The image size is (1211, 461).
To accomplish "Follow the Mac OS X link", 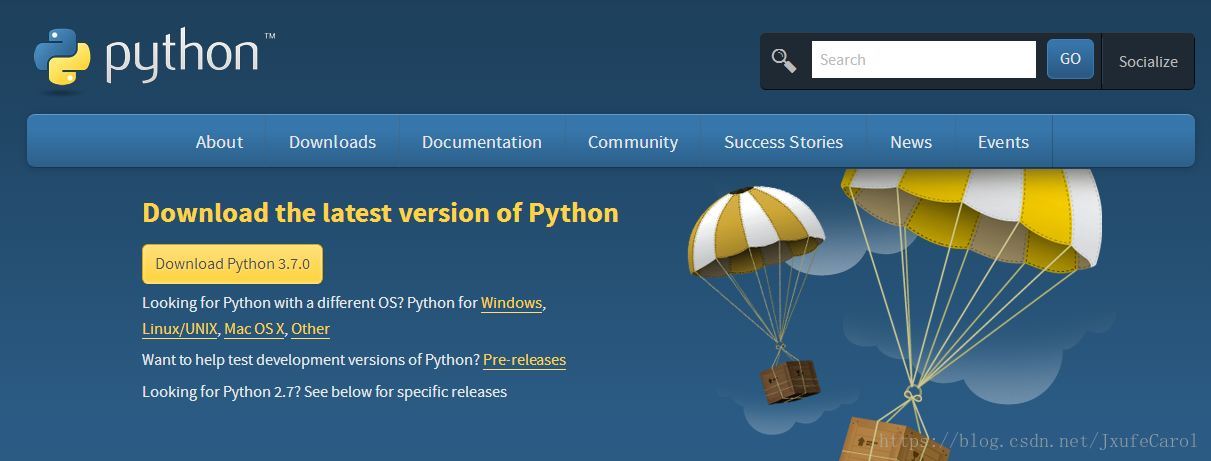I will pyautogui.click(x=254, y=329).
